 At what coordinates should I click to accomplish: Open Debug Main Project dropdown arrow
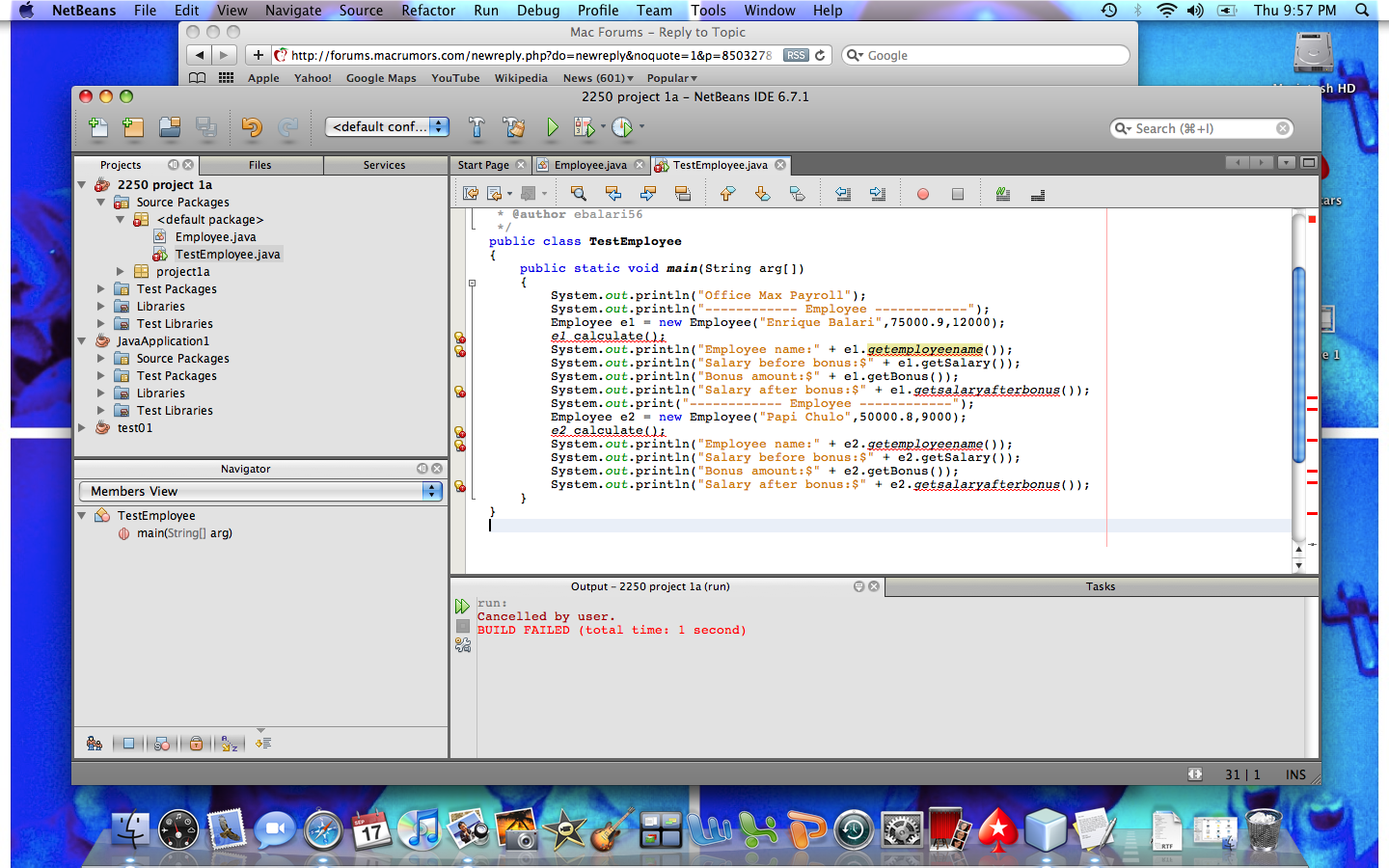(x=603, y=126)
